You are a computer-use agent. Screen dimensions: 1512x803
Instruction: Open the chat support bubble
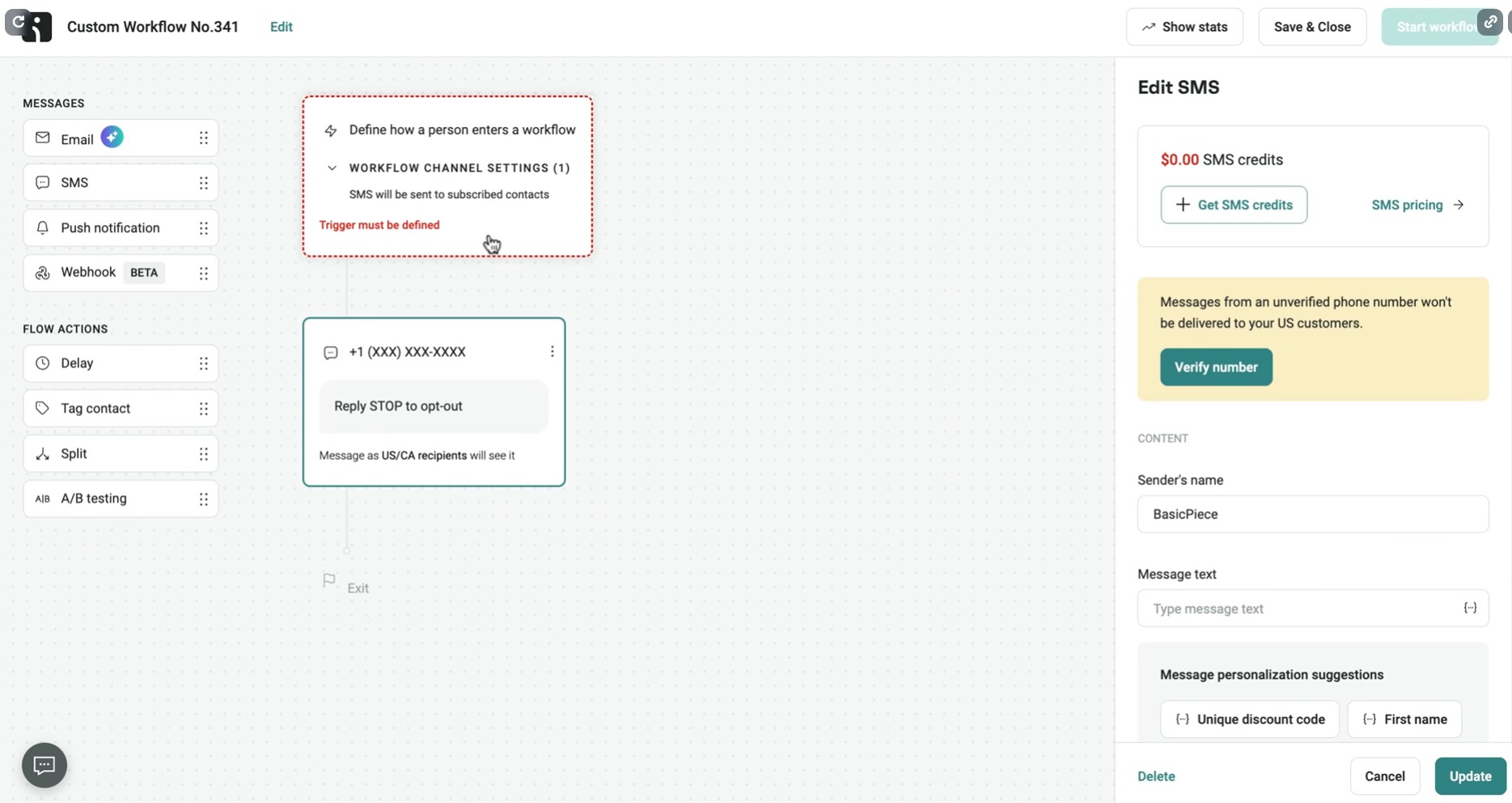(x=44, y=765)
